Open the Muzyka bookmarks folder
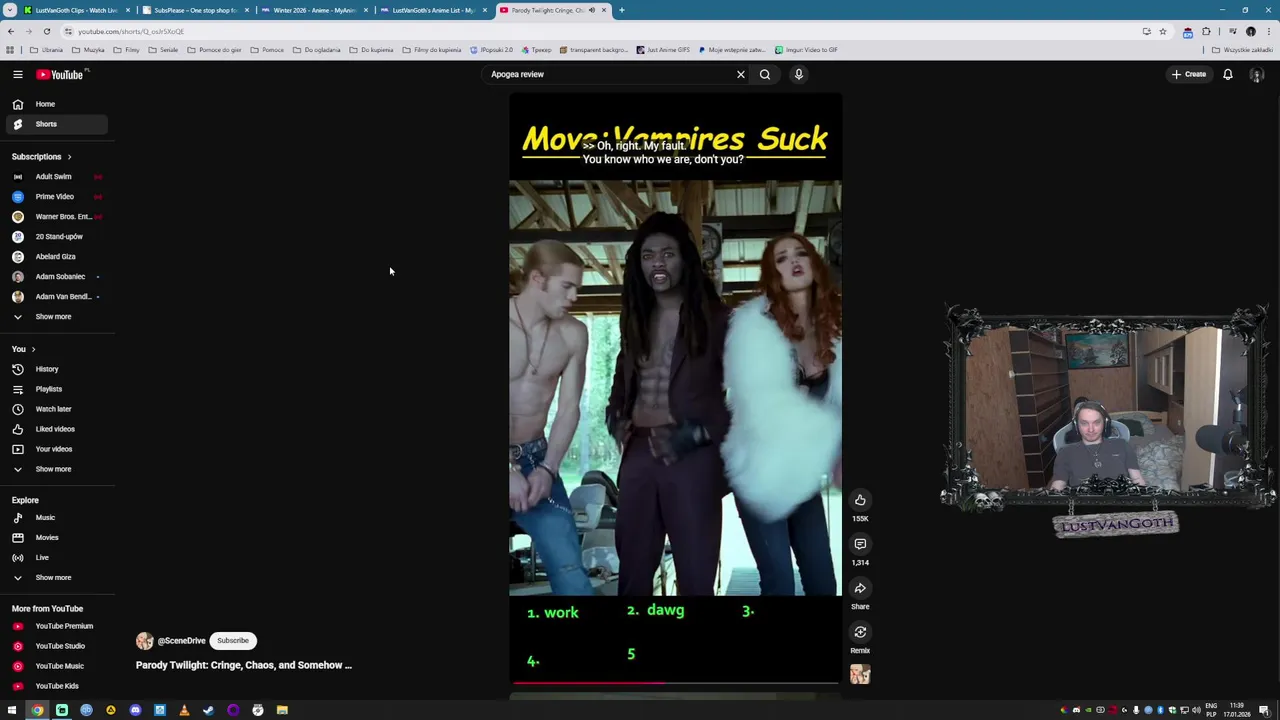 pyautogui.click(x=89, y=50)
